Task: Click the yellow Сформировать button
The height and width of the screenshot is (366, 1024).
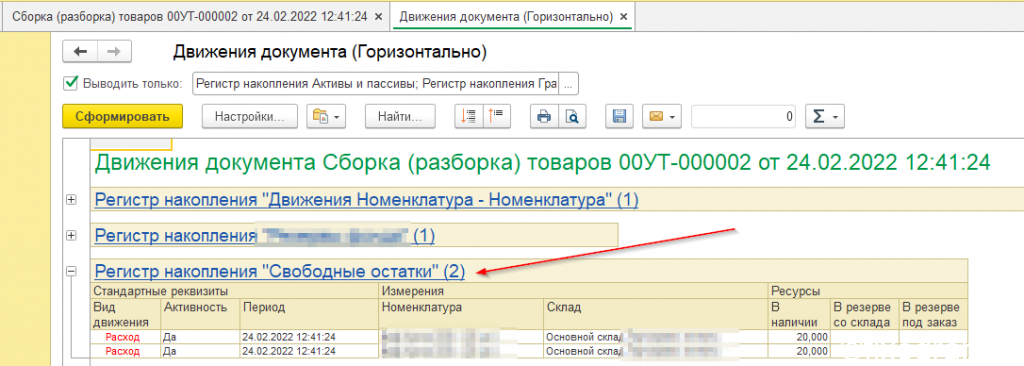Action: tap(122, 117)
